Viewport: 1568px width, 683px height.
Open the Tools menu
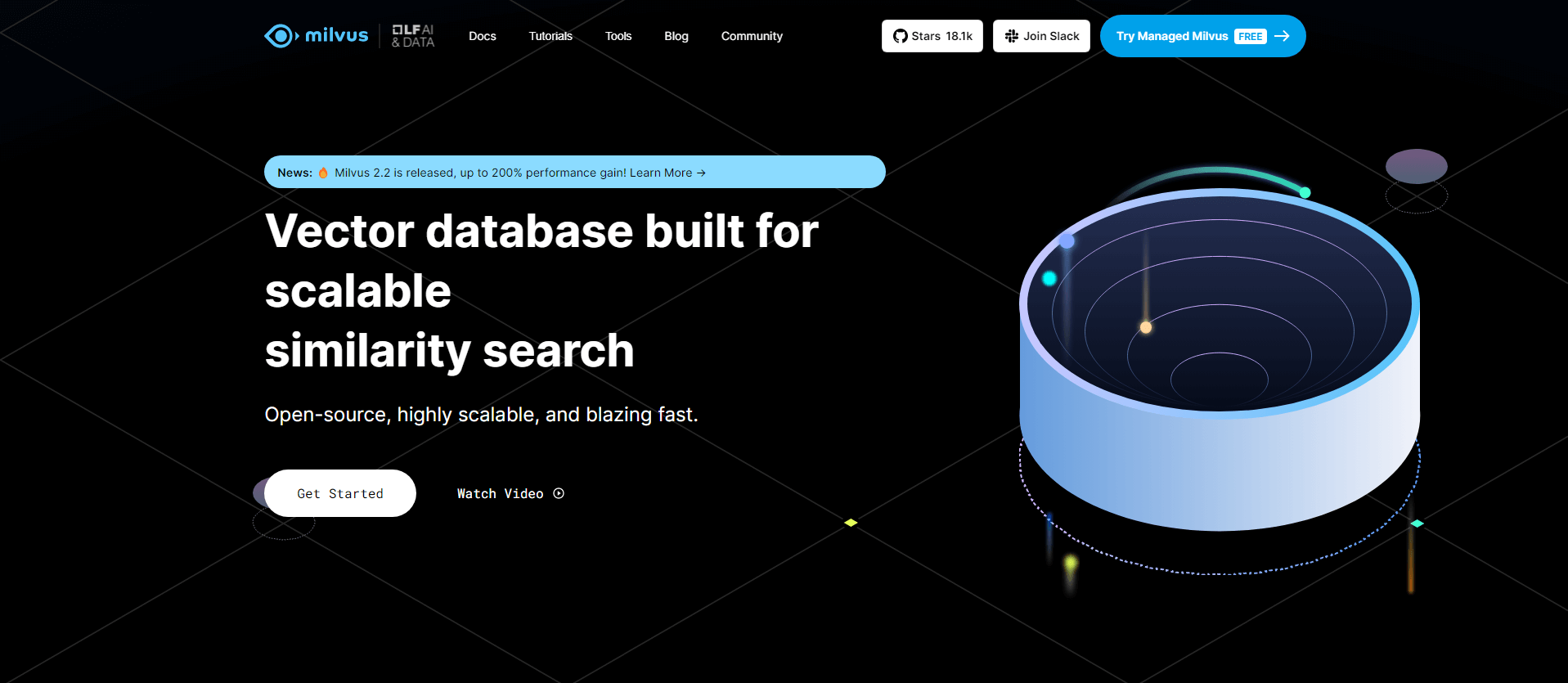pos(618,36)
